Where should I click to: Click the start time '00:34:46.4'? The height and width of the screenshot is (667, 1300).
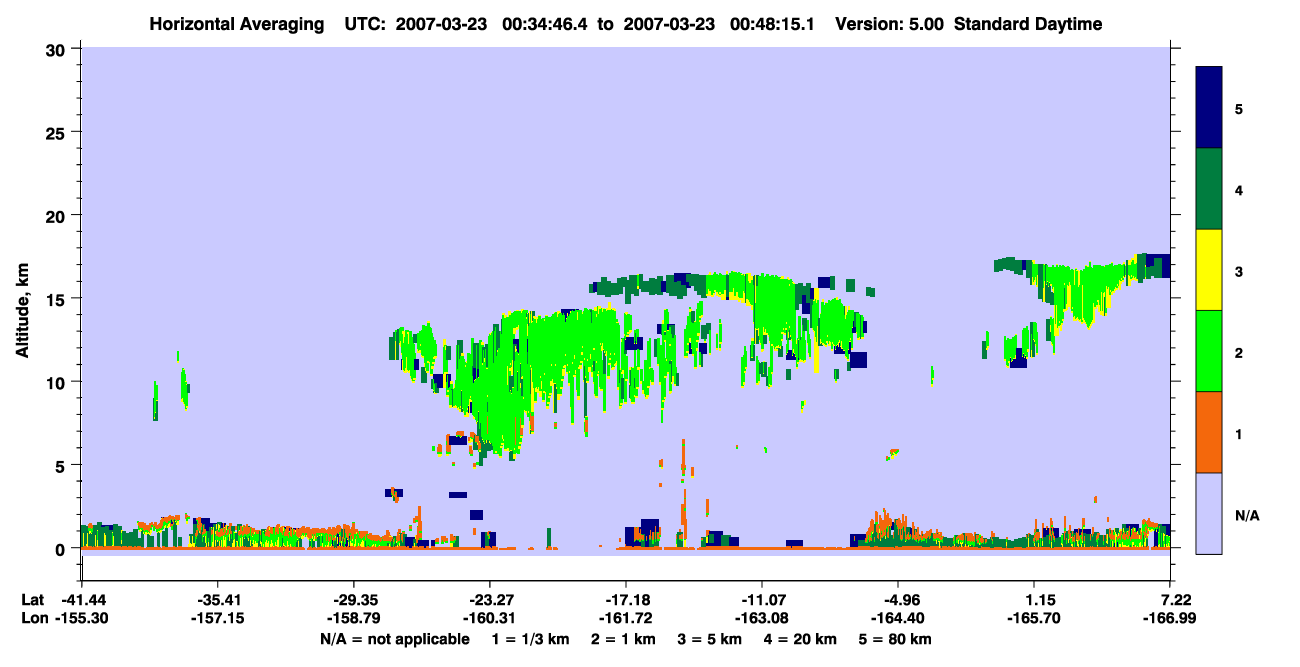click(543, 24)
